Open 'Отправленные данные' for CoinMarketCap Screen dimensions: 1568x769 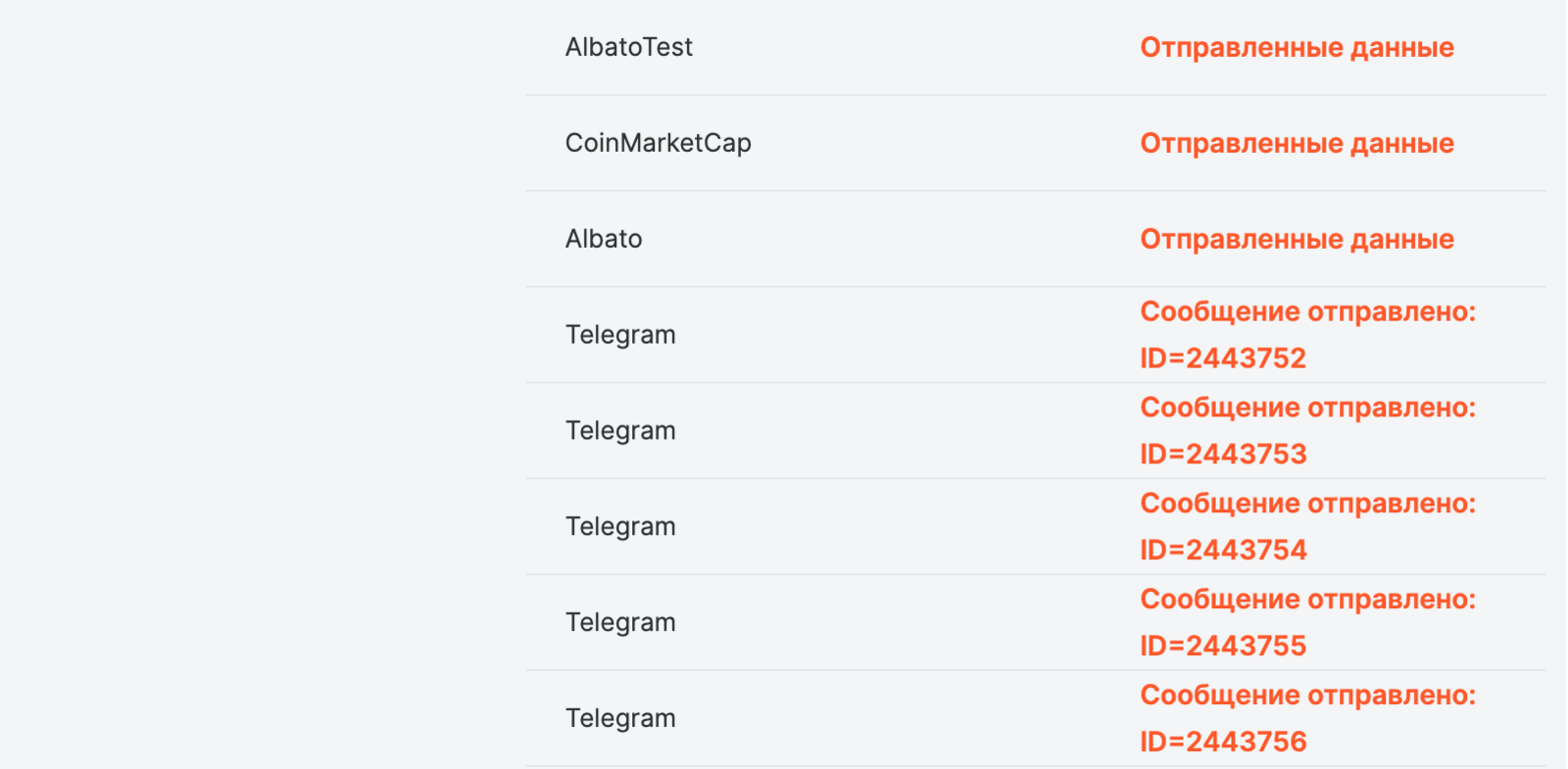(x=1297, y=143)
